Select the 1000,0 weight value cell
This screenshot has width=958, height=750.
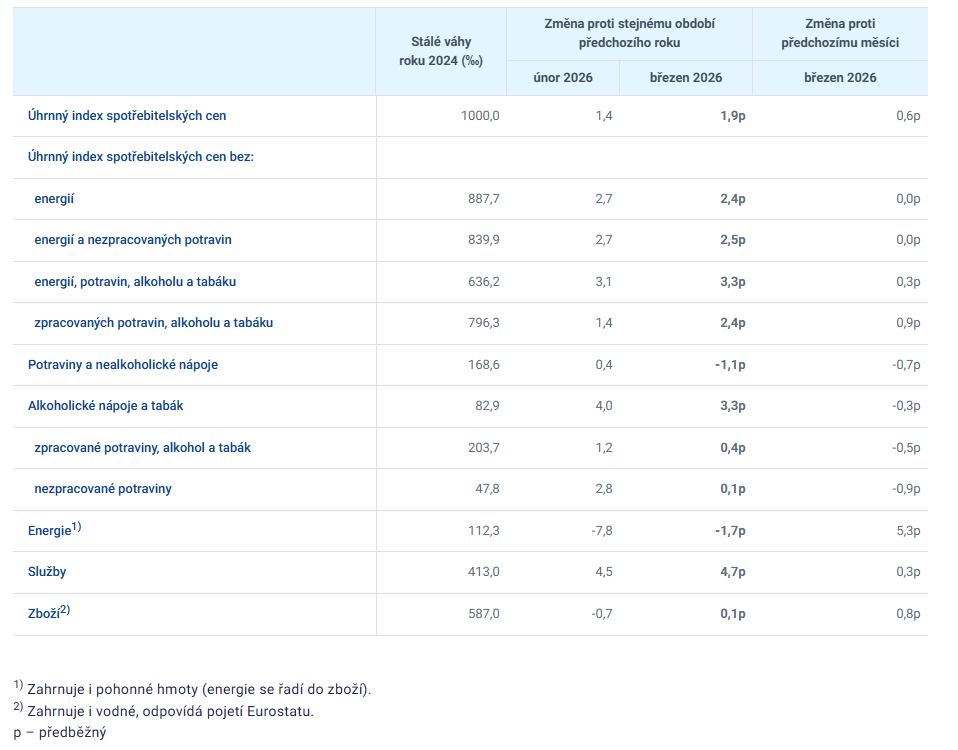480,116
